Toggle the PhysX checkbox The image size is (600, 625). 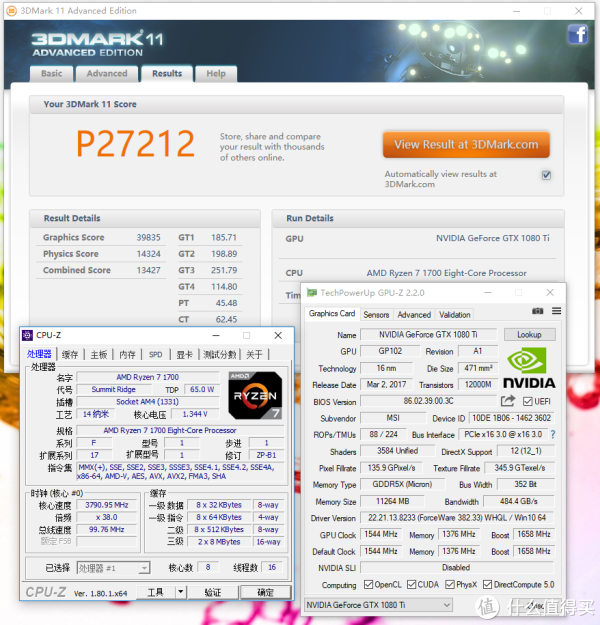click(450, 584)
